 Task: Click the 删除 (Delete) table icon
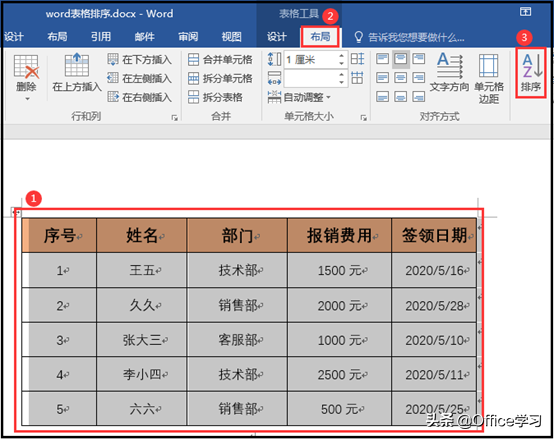click(26, 66)
